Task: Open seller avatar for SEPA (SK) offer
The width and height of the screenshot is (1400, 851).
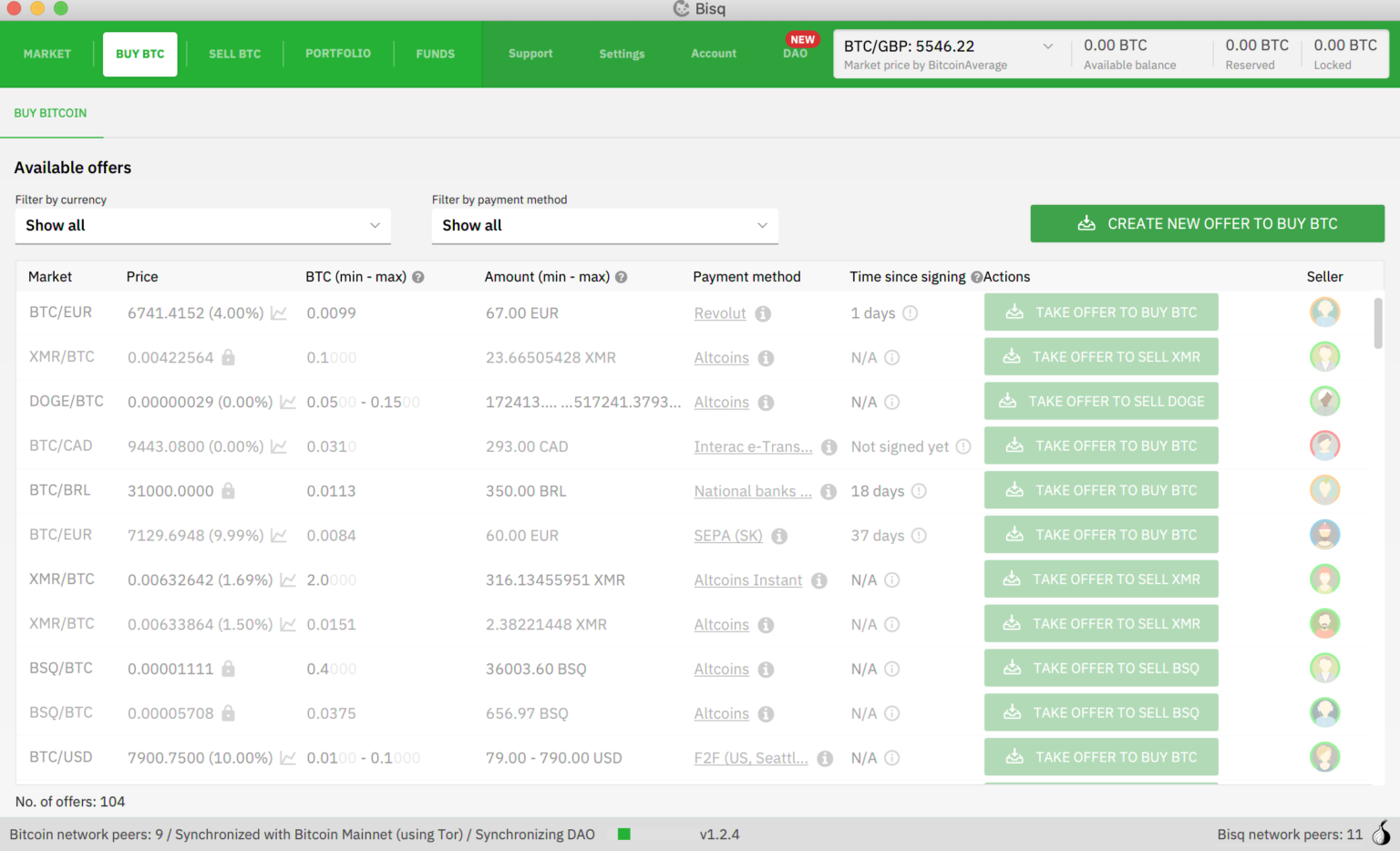Action: (1324, 534)
